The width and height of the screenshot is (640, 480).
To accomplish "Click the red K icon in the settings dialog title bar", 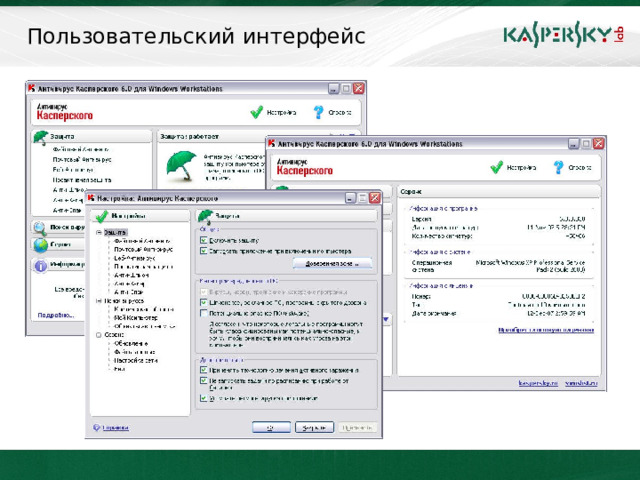I will [91, 198].
